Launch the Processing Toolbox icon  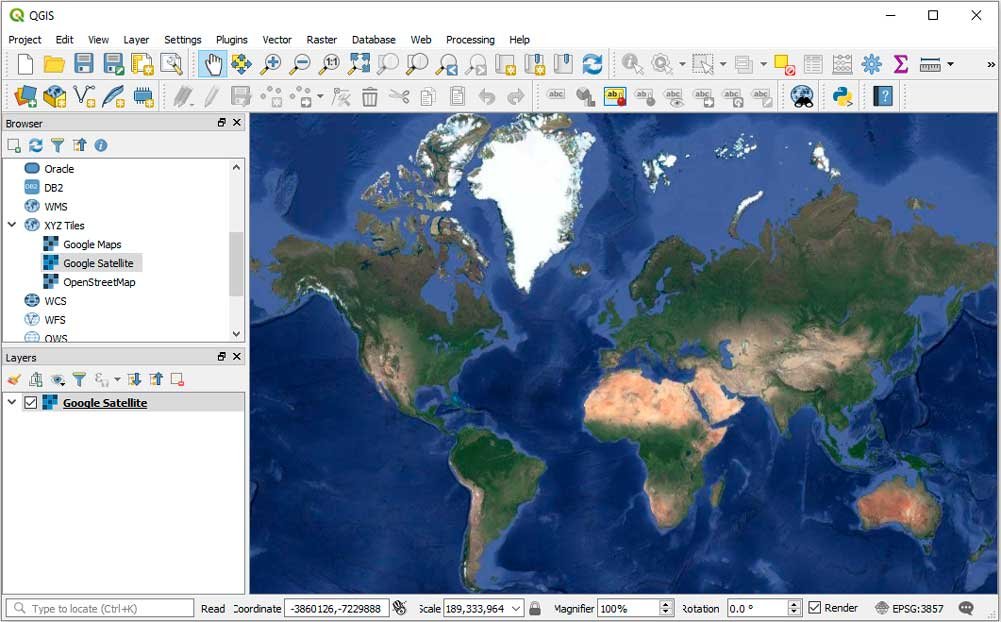(869, 63)
